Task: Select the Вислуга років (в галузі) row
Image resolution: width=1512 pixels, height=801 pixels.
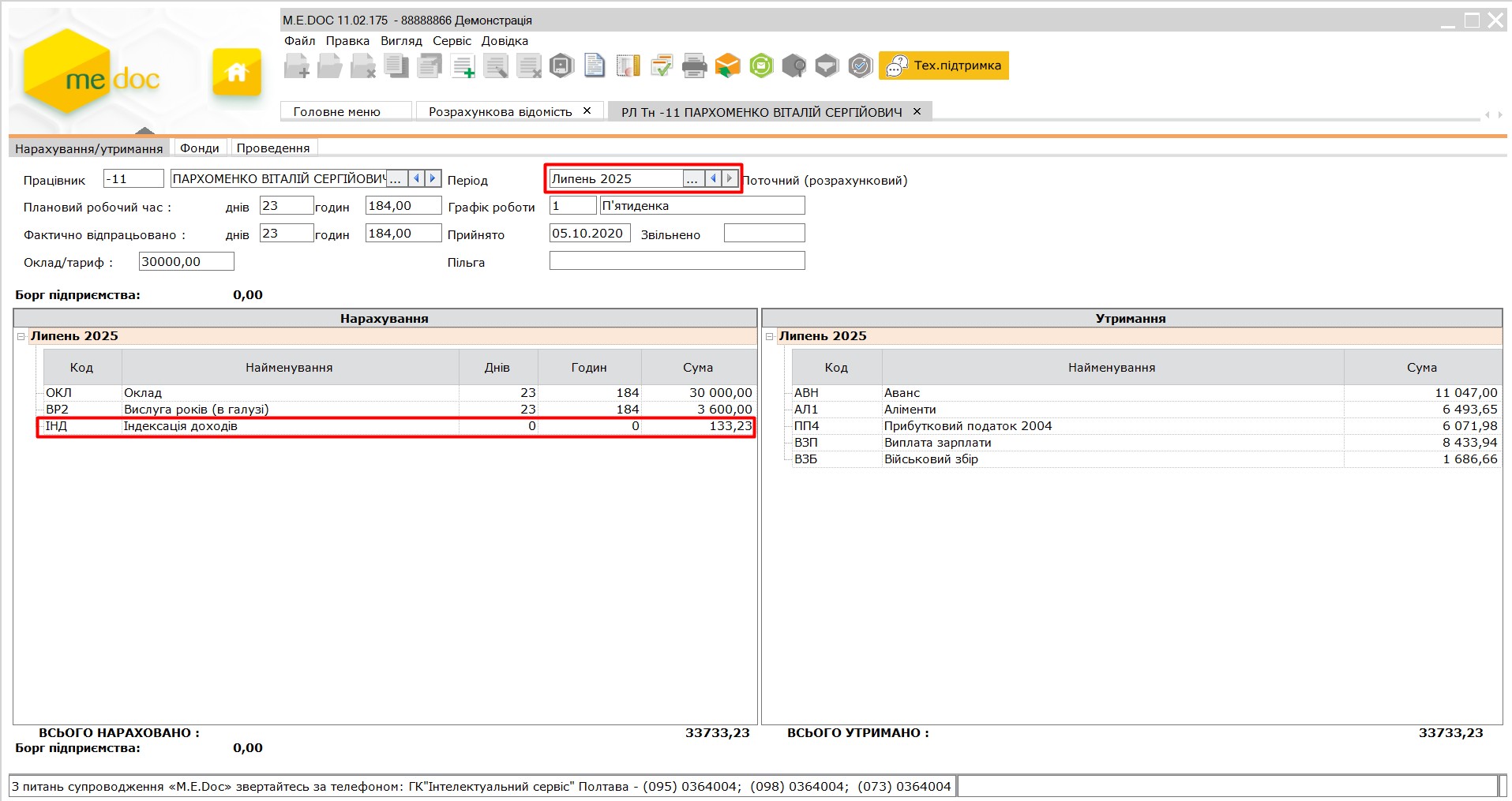Action: tap(399, 410)
